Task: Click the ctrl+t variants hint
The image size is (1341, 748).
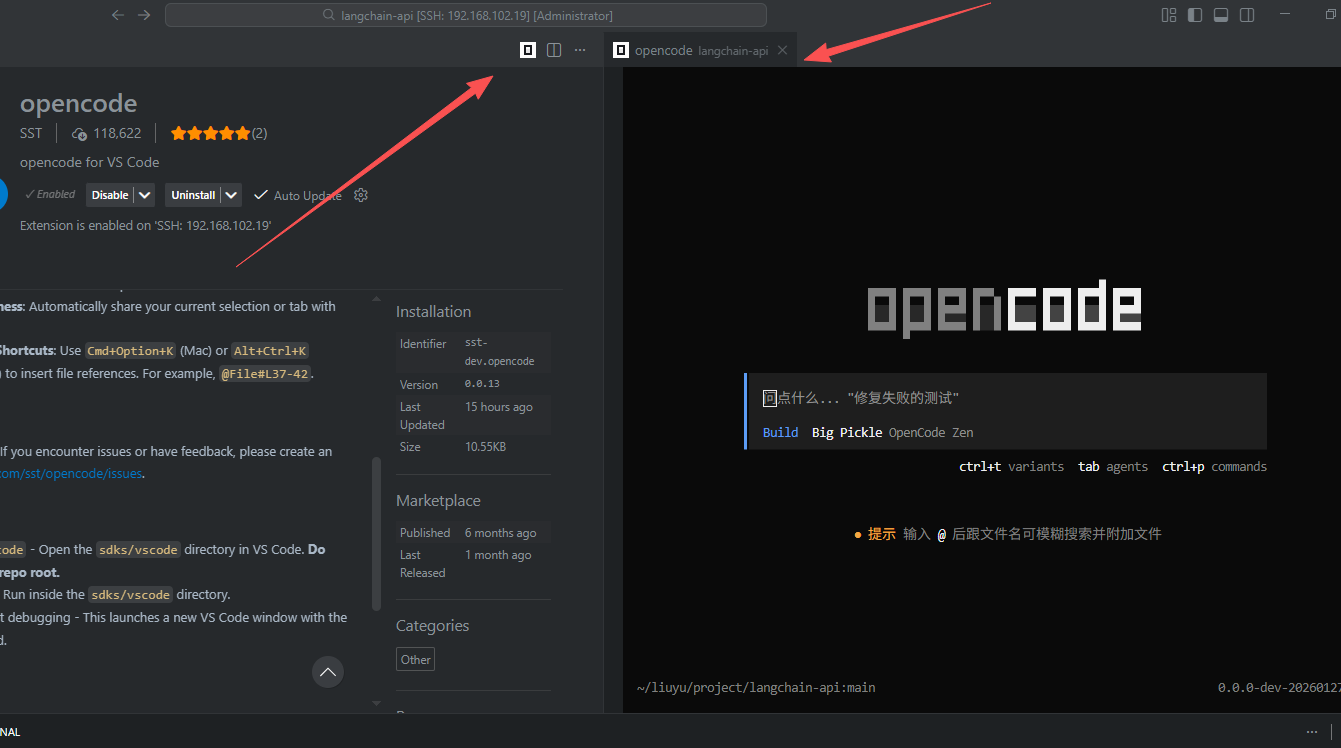Action: click(x=1011, y=467)
